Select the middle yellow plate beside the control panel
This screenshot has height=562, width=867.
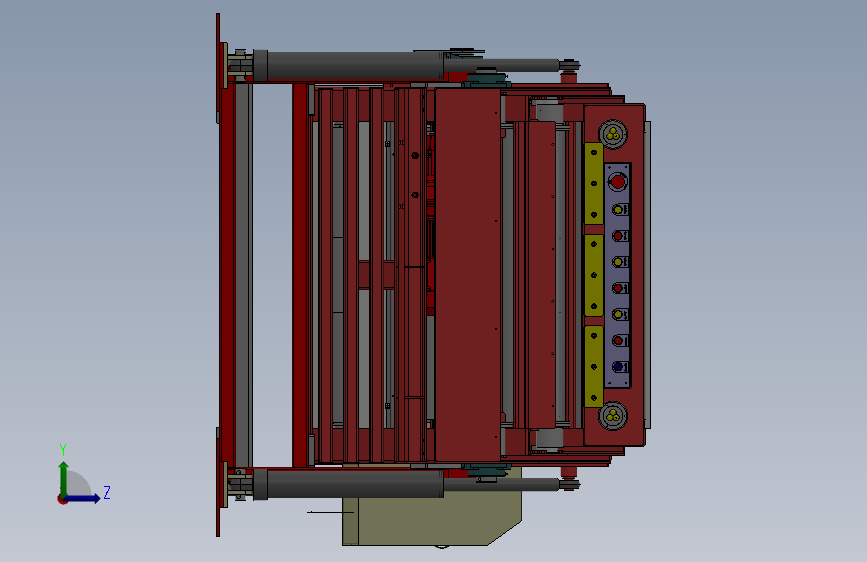pos(594,275)
